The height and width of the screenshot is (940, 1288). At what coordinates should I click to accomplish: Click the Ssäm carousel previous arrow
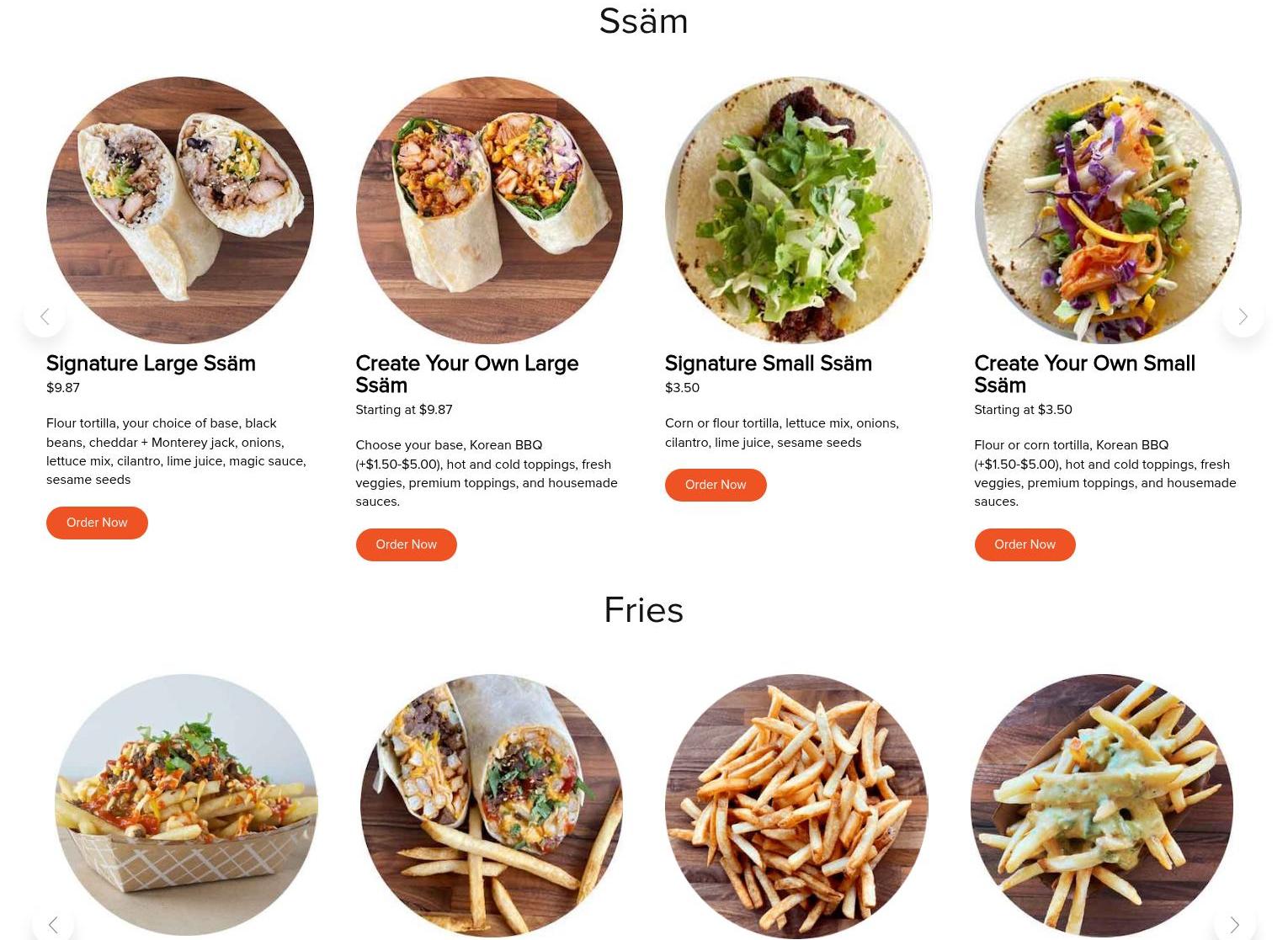[x=45, y=316]
